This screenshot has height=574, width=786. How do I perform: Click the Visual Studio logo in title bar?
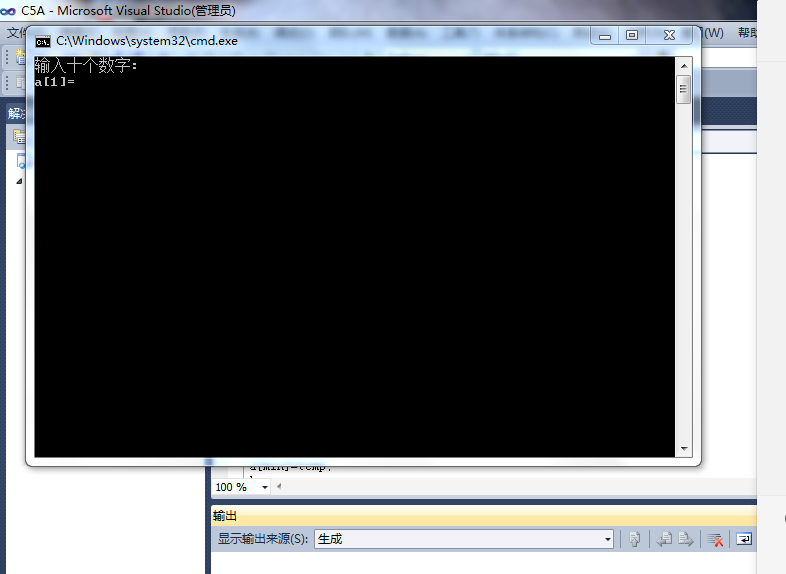(x=10, y=10)
